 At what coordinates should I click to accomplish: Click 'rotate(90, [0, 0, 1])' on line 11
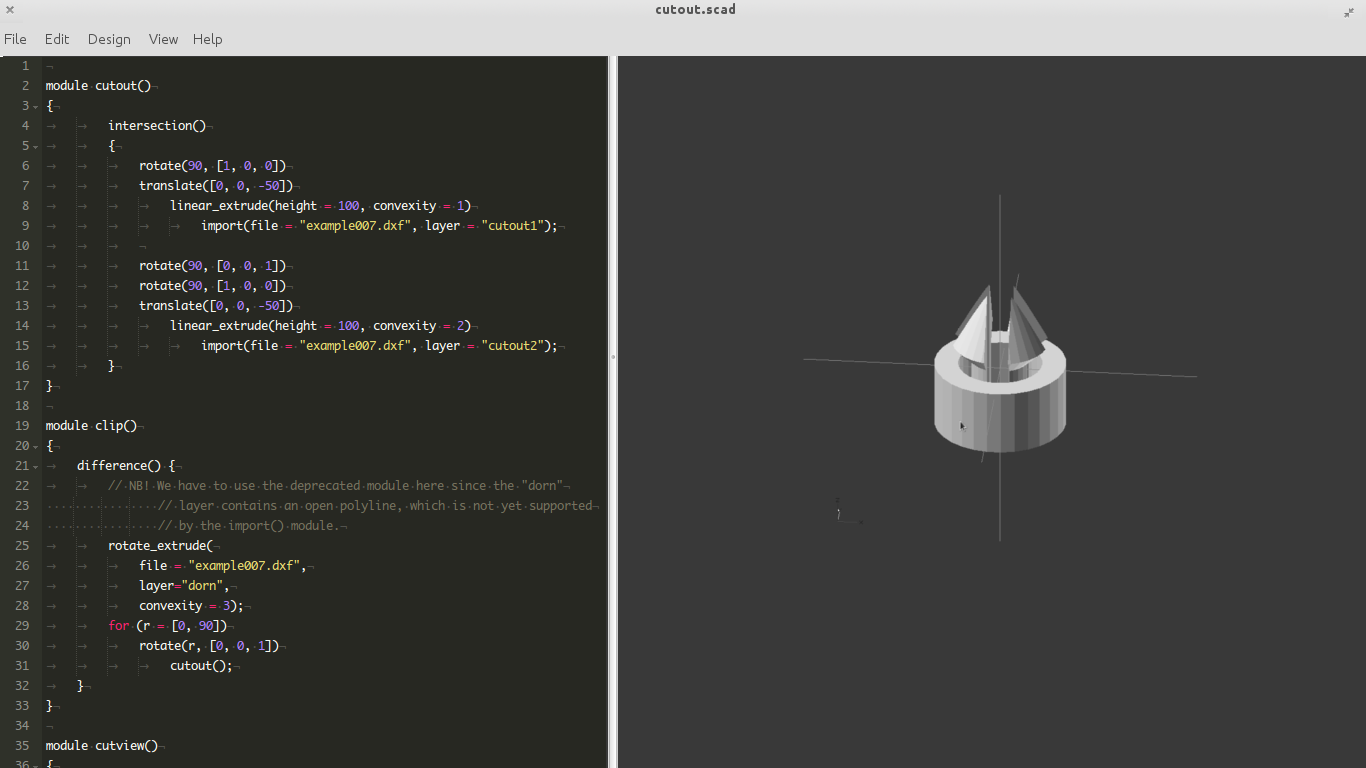[213, 266]
